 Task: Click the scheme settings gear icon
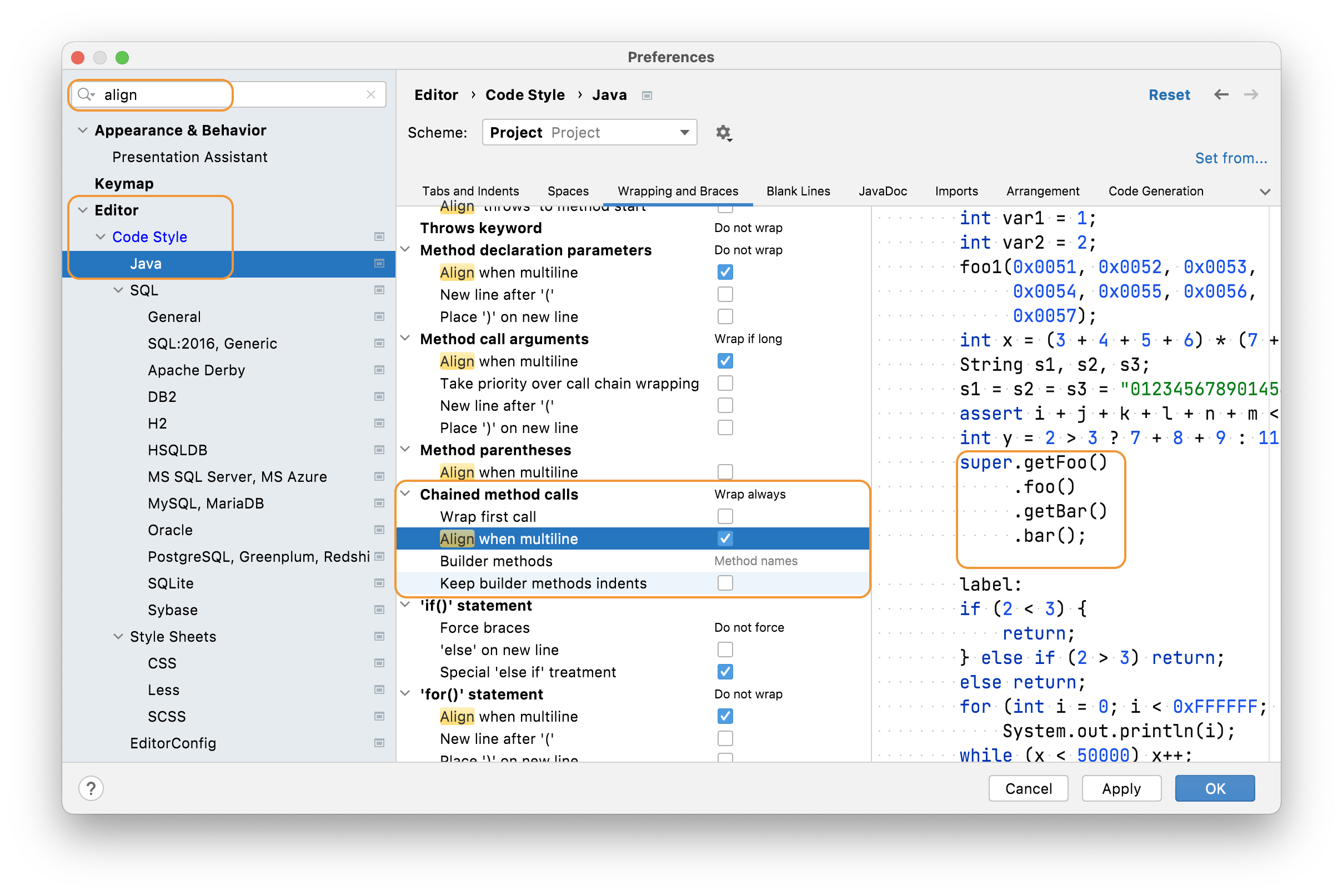tap(723, 133)
